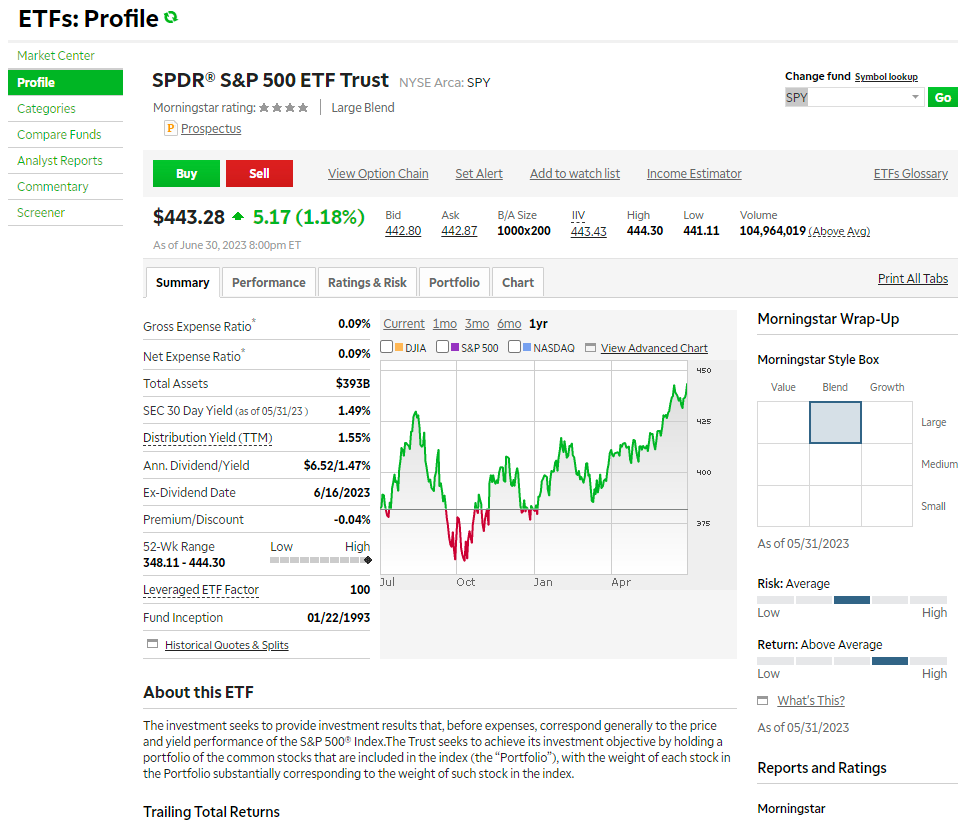Image resolution: width=973 pixels, height=823 pixels.
Task: Switch to the Ratings & Risk tab
Action: 367,282
